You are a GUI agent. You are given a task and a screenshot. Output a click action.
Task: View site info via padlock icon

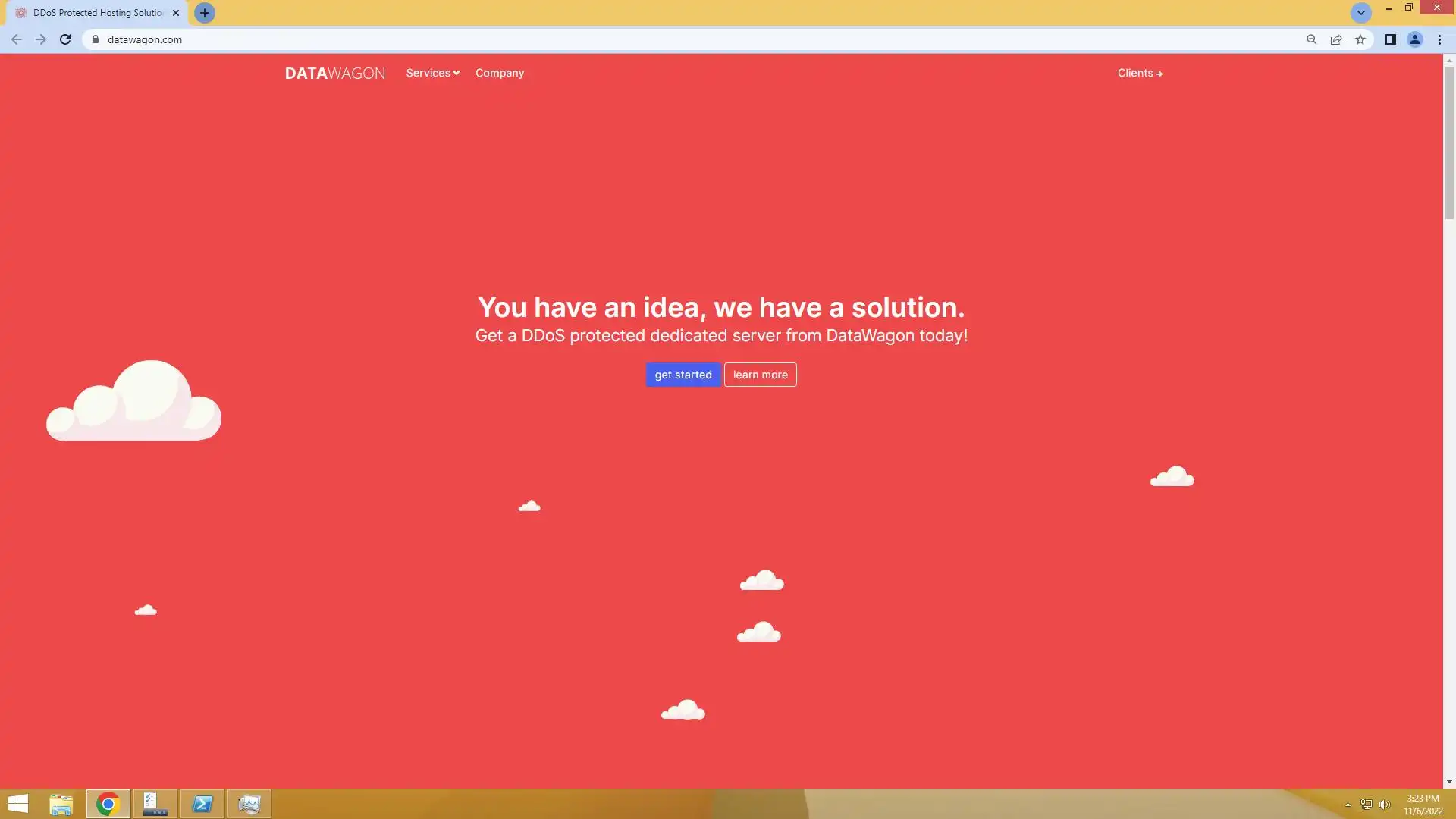click(x=96, y=39)
